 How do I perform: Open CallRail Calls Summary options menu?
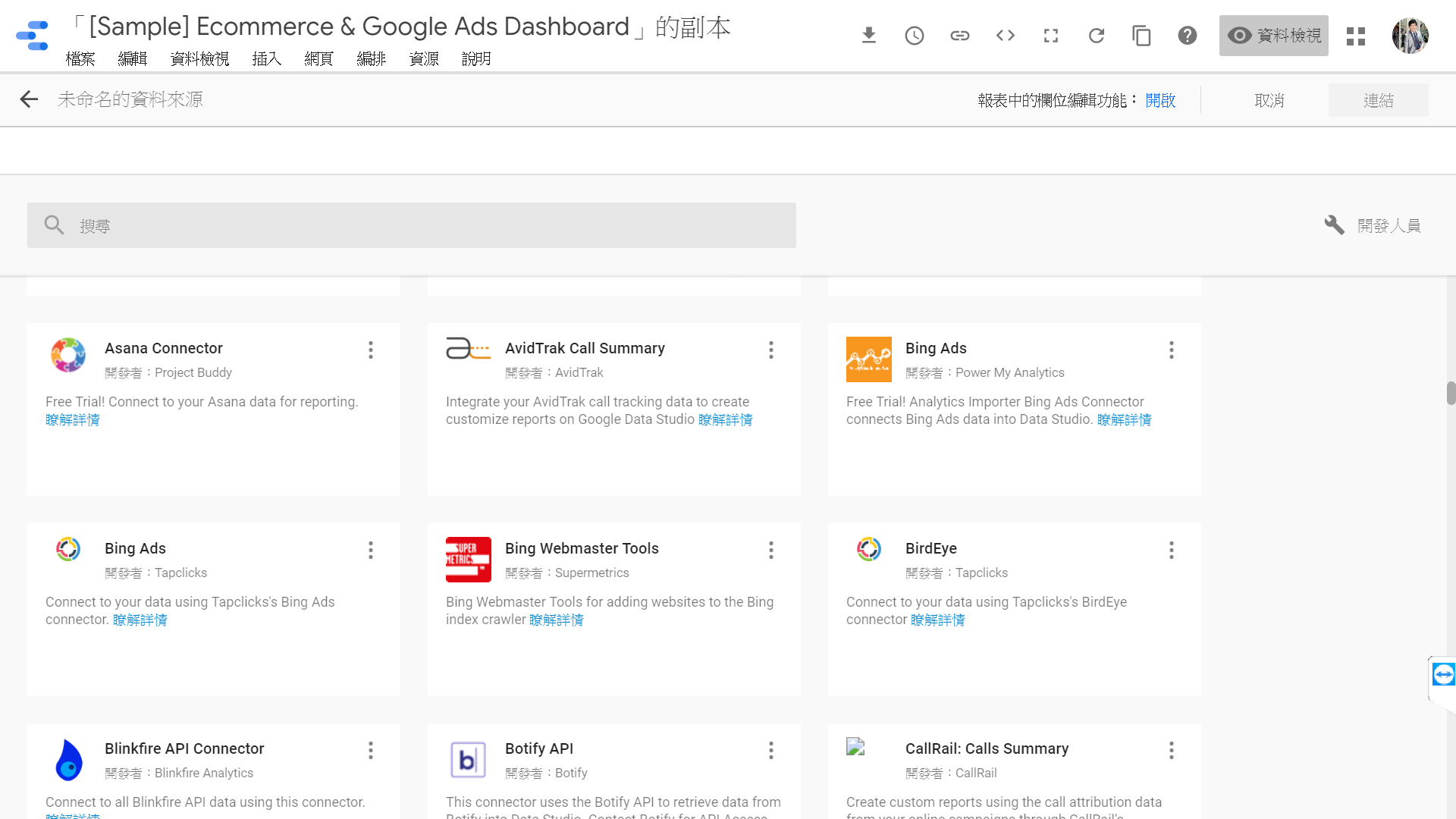(x=1172, y=750)
